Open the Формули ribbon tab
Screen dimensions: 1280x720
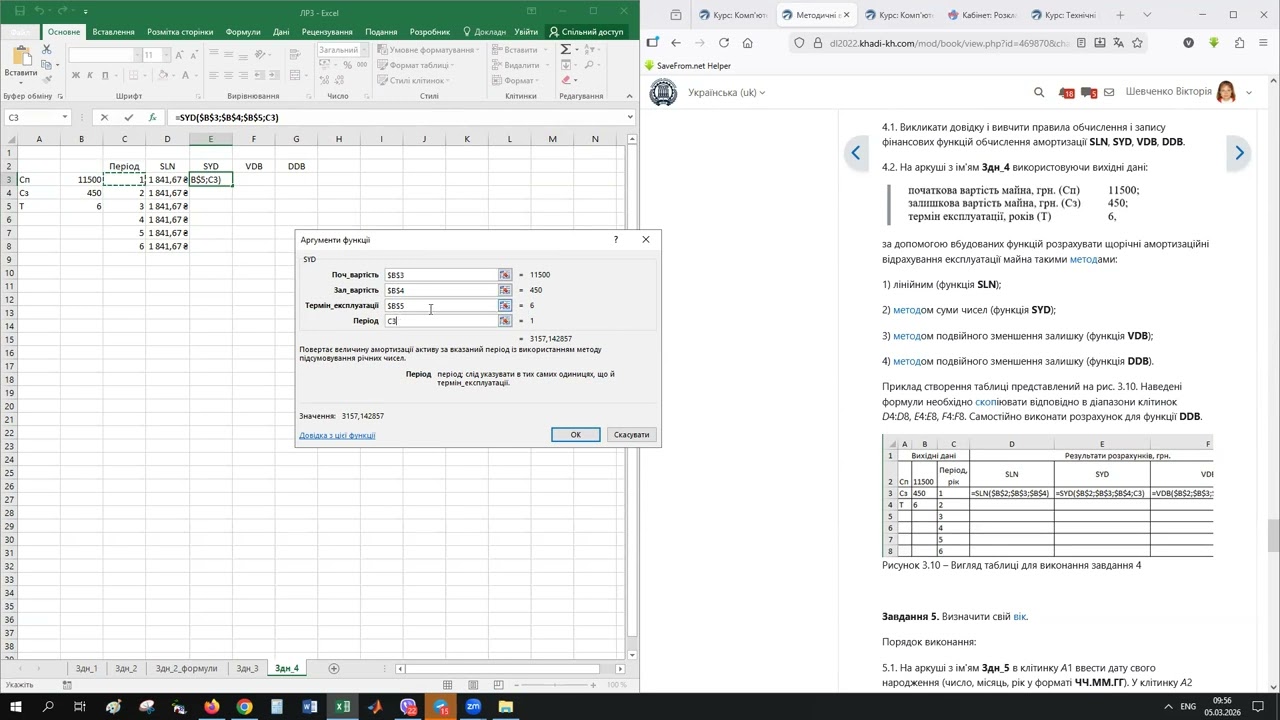(x=243, y=32)
